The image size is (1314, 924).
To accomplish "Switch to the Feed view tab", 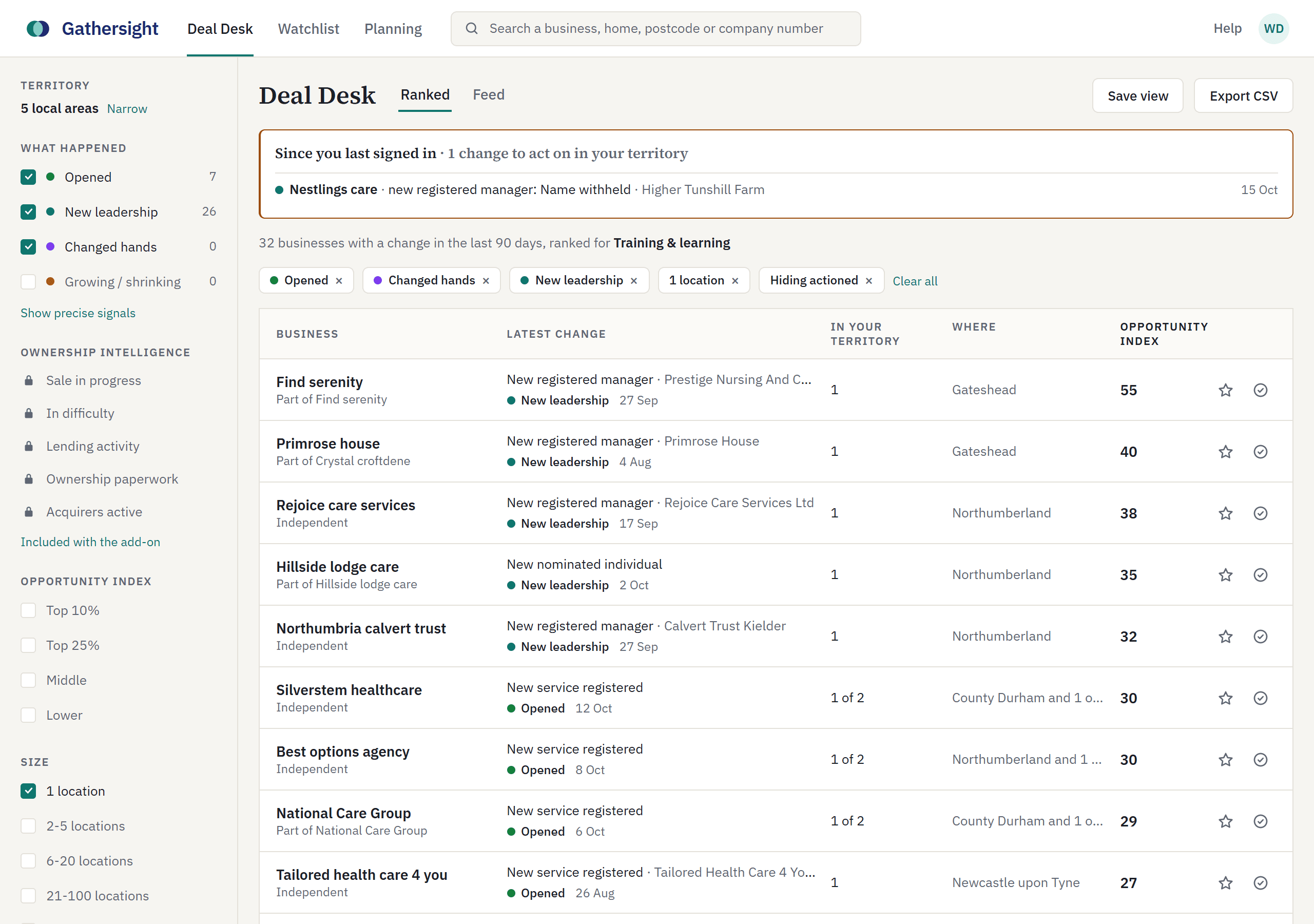I will pos(488,94).
